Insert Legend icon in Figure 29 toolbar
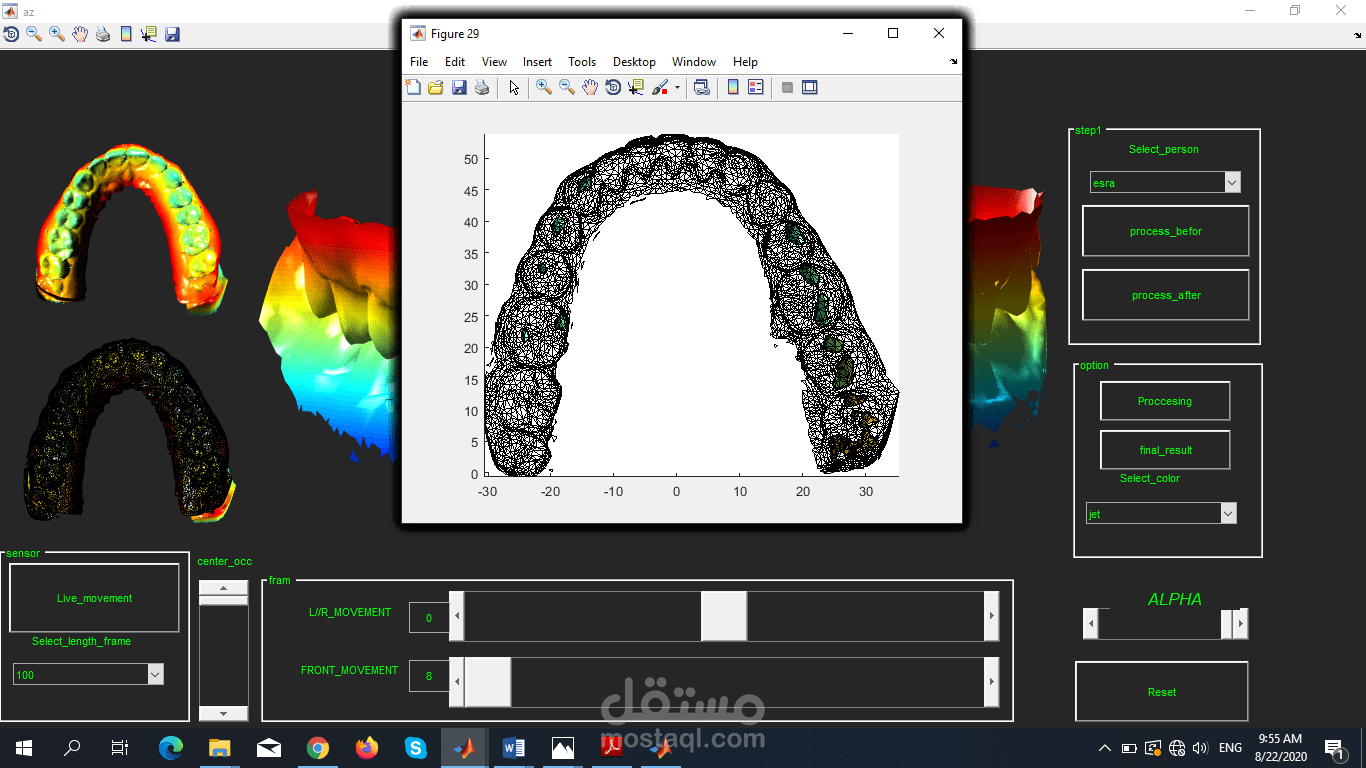This screenshot has height=768, width=1366. [756, 88]
